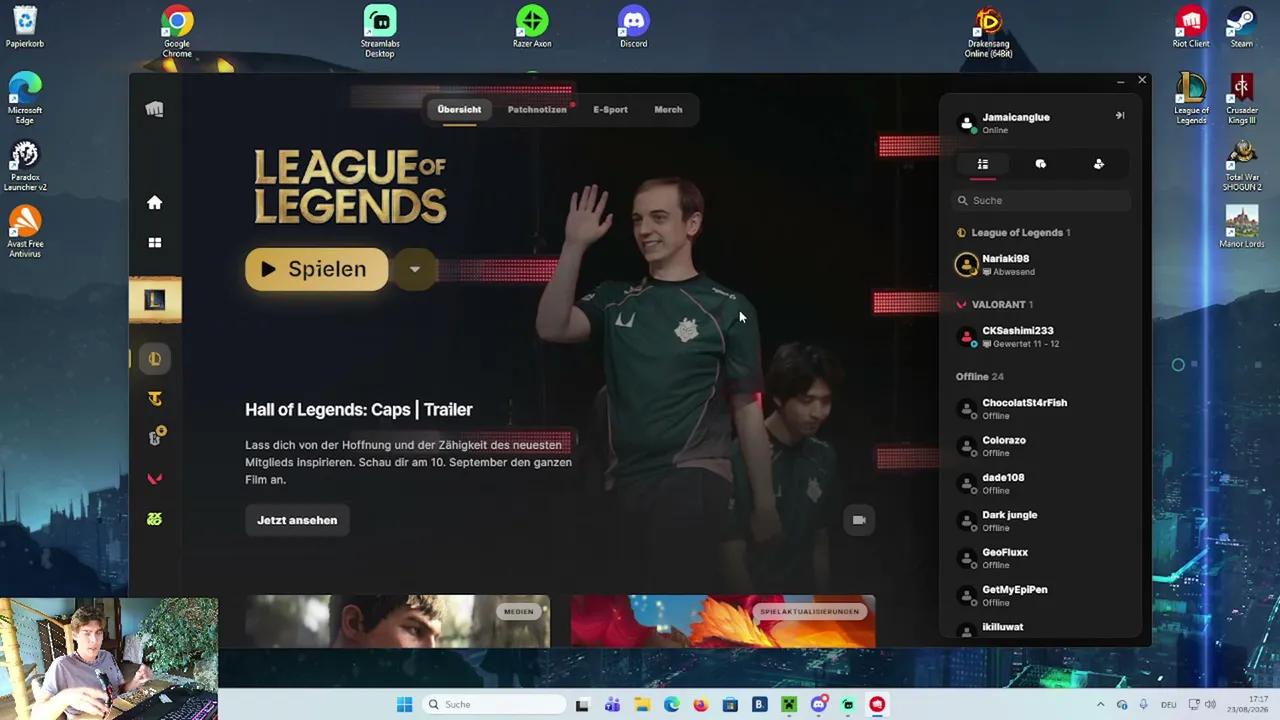Select the round gold League of Legends sidebar icon

pos(154,359)
